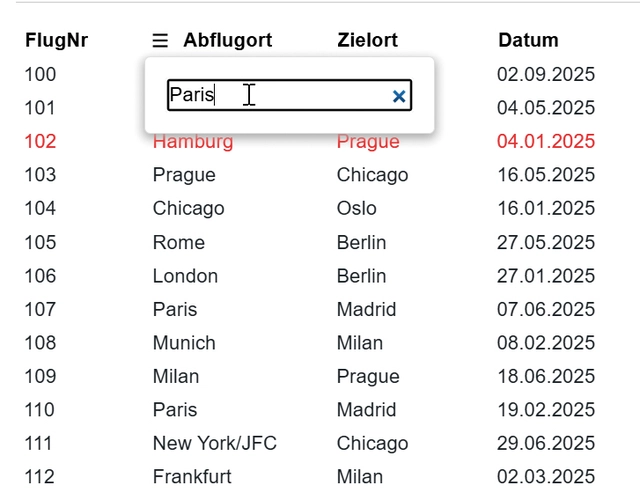Click the Datum column header
The height and width of the screenshot is (500, 640).
pos(528,41)
